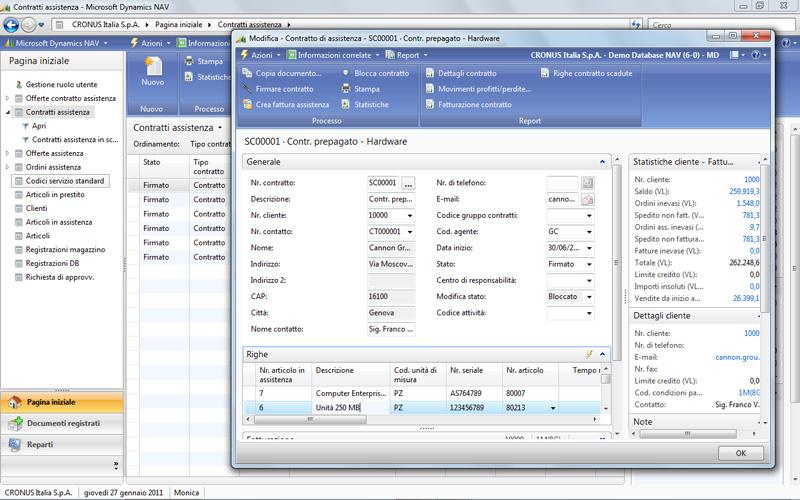Click the OK button
This screenshot has height=500, width=800.
(x=741, y=453)
